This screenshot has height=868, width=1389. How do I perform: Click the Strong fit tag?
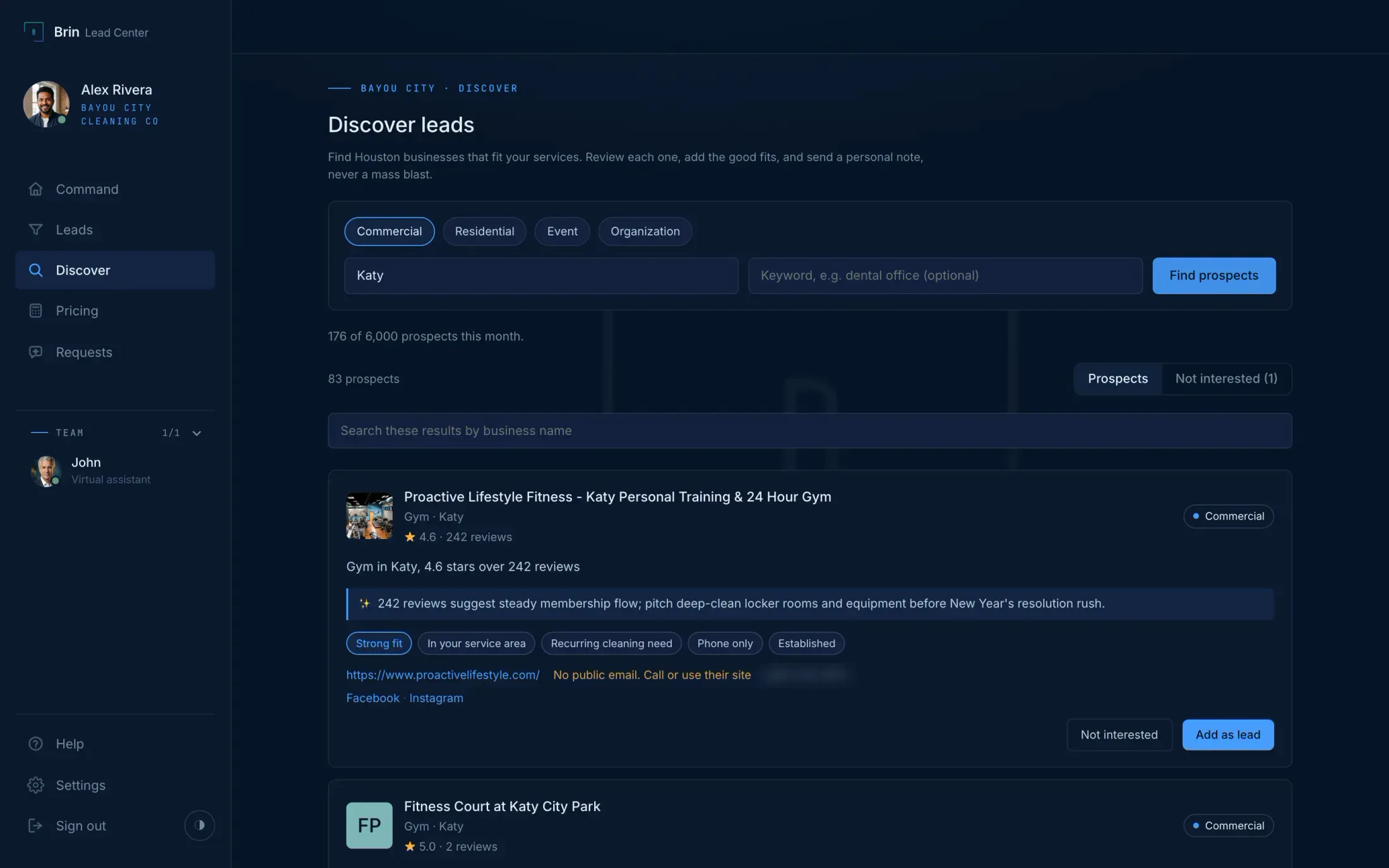[x=379, y=643]
